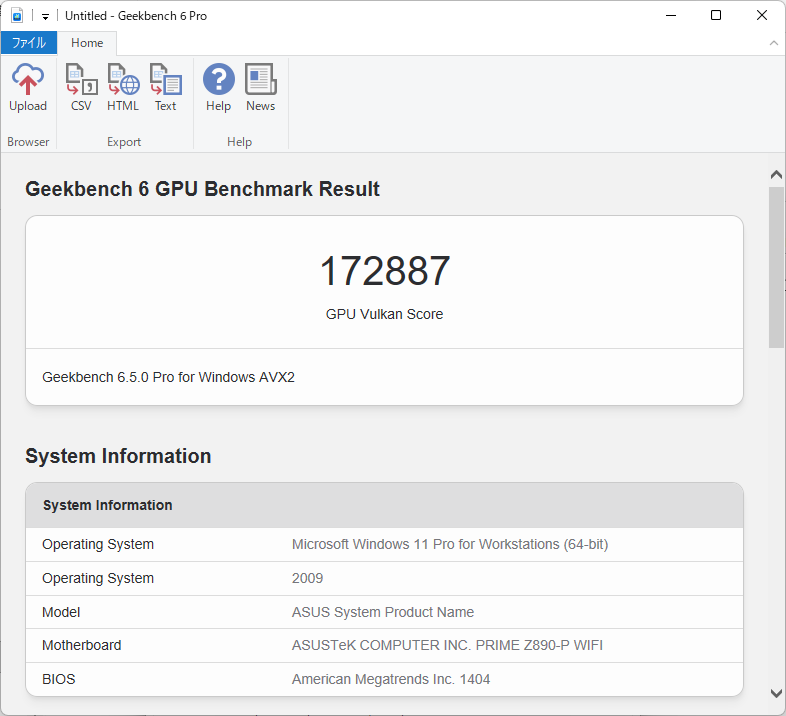Viewport: 786px width, 716px height.
Task: Maximize the Geekbench window
Action: [716, 16]
